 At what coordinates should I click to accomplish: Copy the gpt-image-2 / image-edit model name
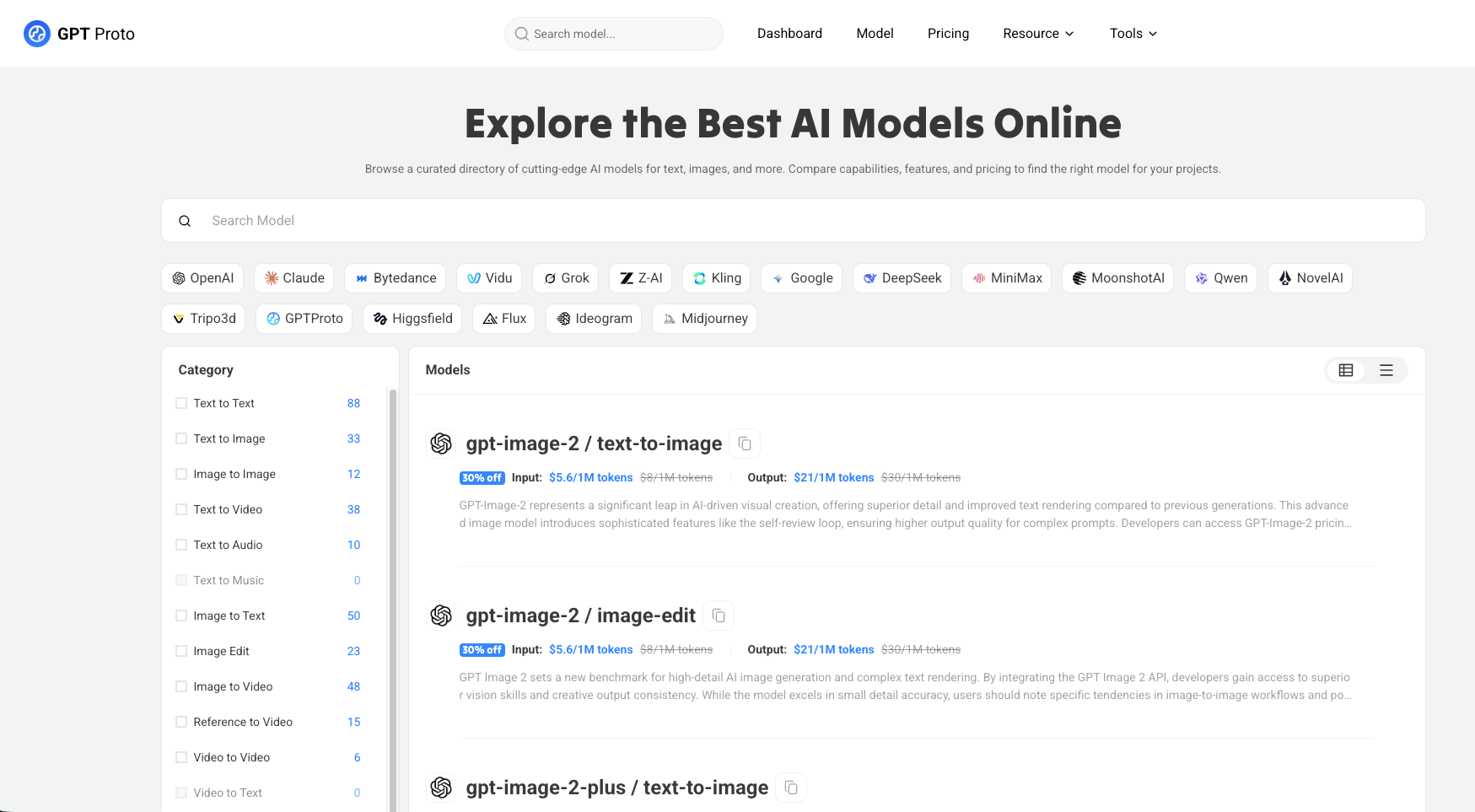[x=719, y=616]
